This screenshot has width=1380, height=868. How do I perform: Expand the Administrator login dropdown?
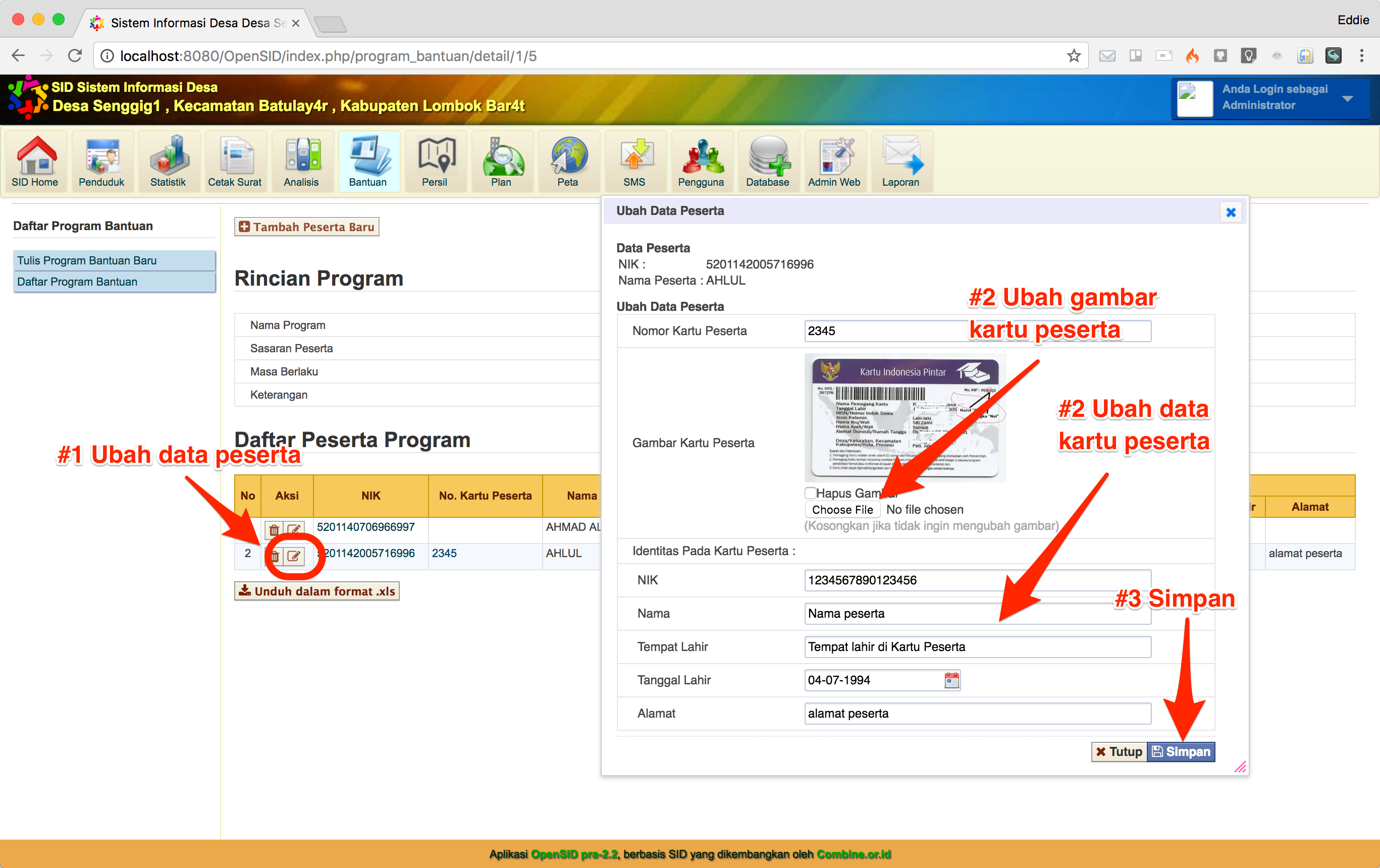tap(1347, 98)
